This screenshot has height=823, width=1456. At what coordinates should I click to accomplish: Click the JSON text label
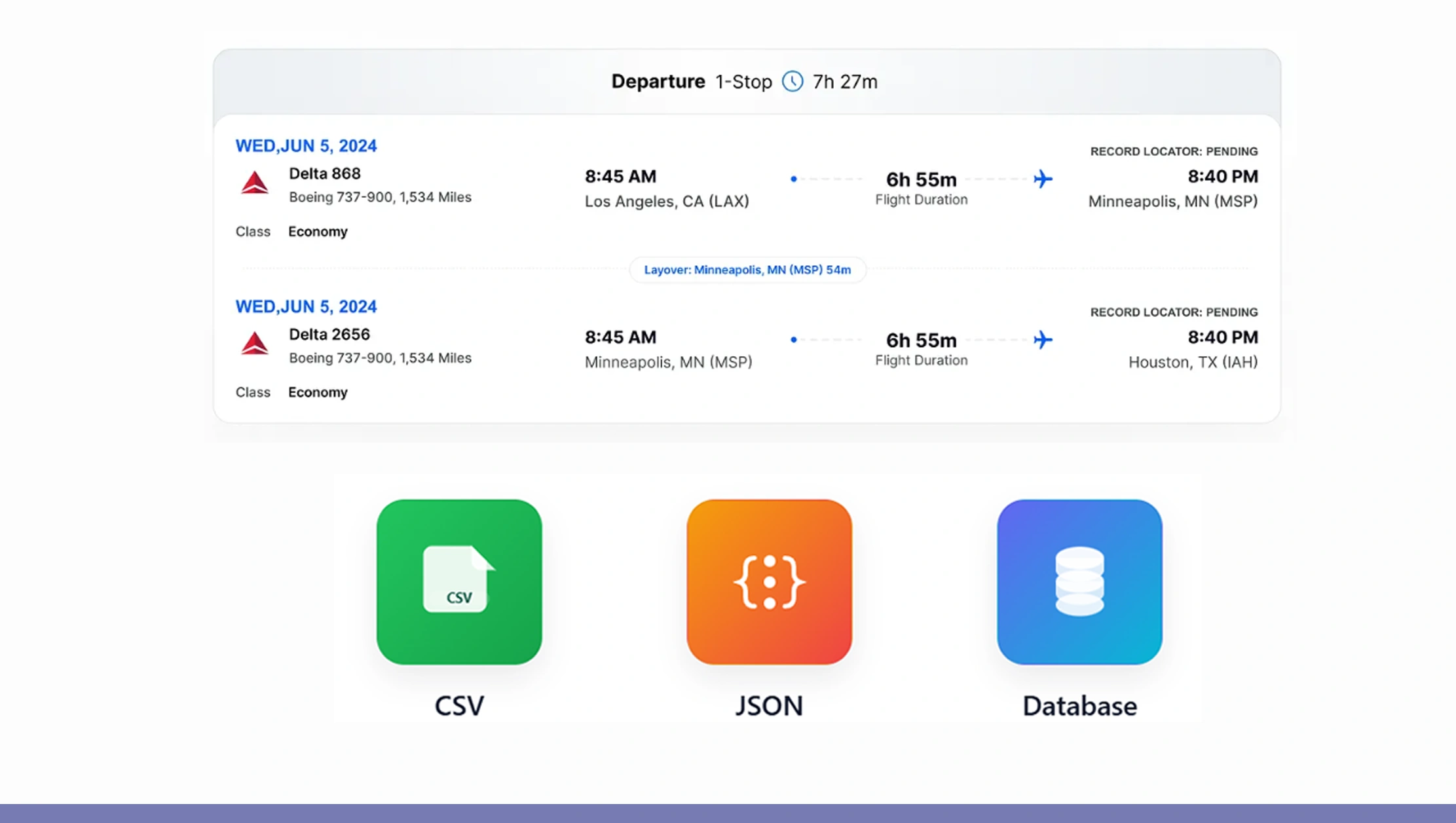click(769, 706)
